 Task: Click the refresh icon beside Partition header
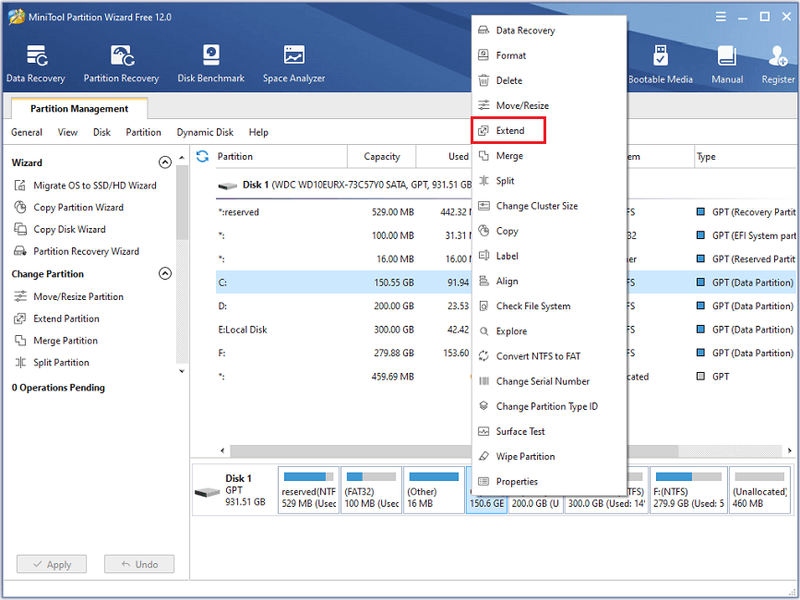tap(203, 156)
